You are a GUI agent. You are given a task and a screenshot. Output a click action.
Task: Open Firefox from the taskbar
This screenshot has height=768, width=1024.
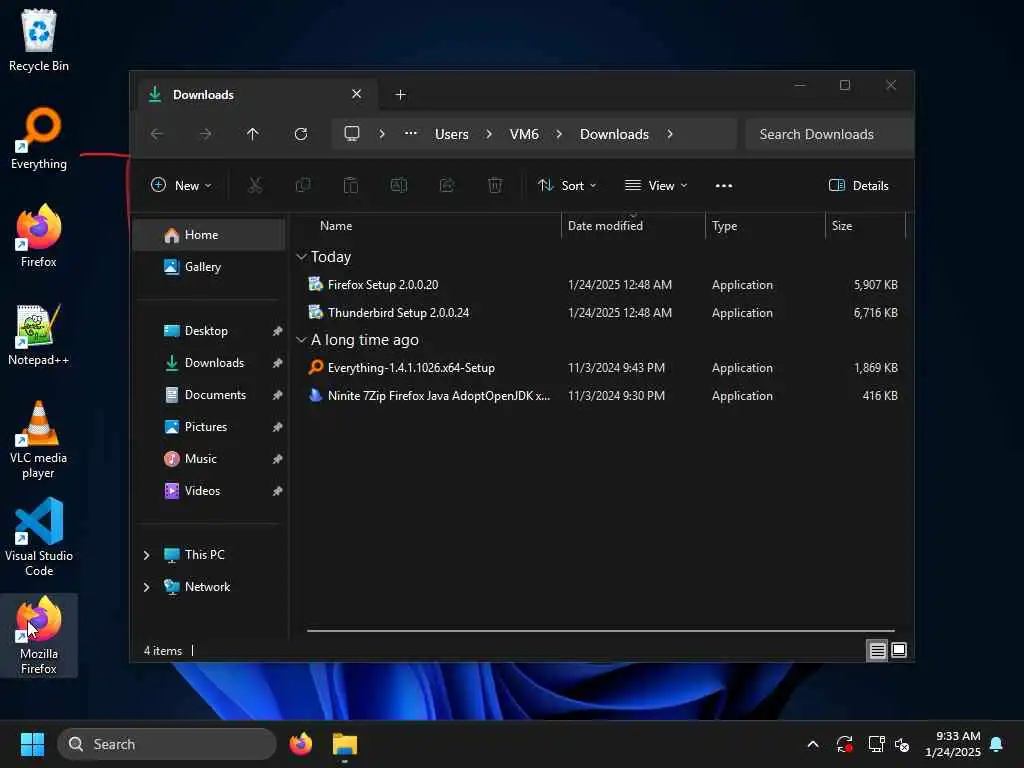[300, 744]
